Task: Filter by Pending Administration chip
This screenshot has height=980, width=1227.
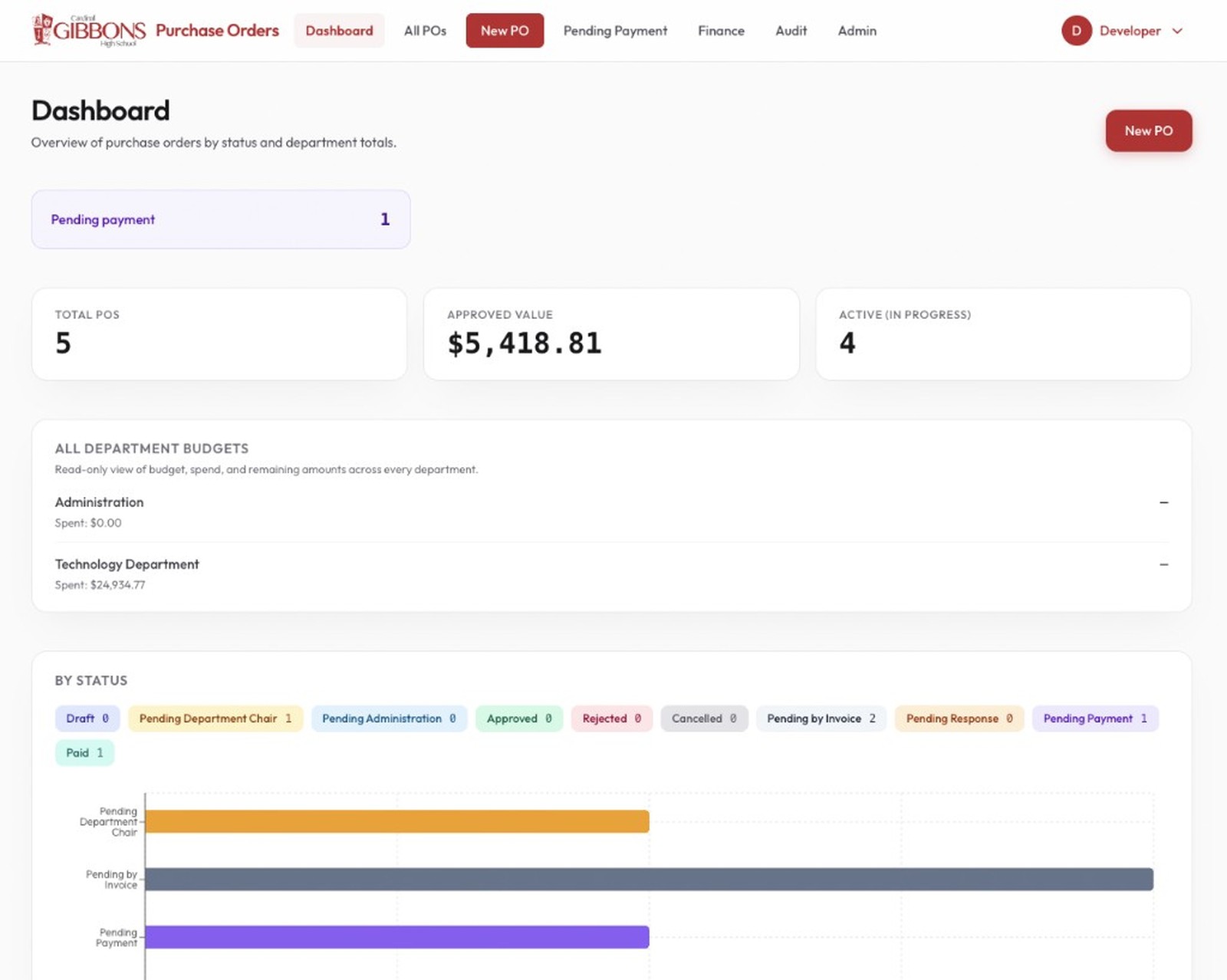Action: click(389, 719)
